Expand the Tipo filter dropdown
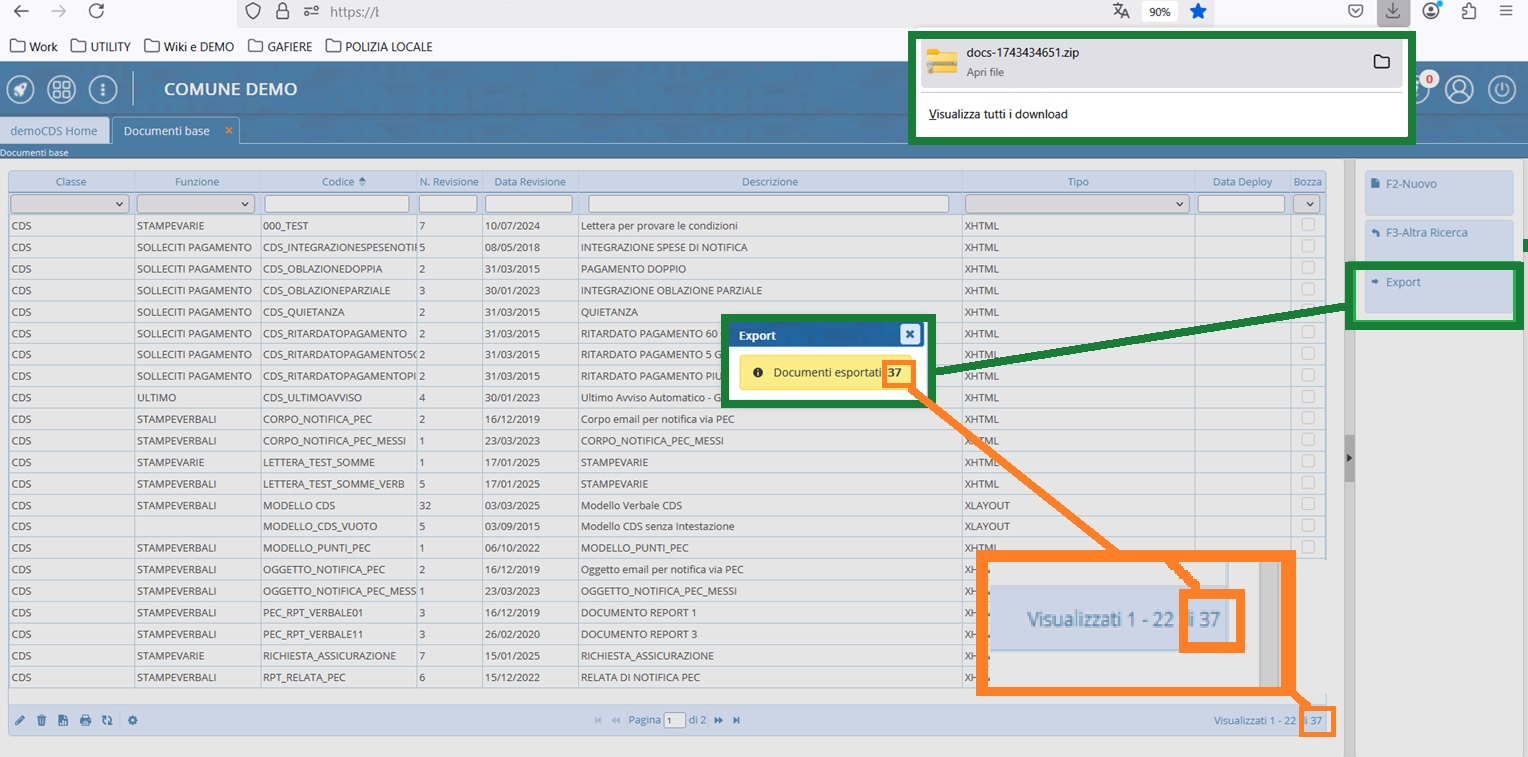This screenshot has width=1528, height=757. [1077, 204]
